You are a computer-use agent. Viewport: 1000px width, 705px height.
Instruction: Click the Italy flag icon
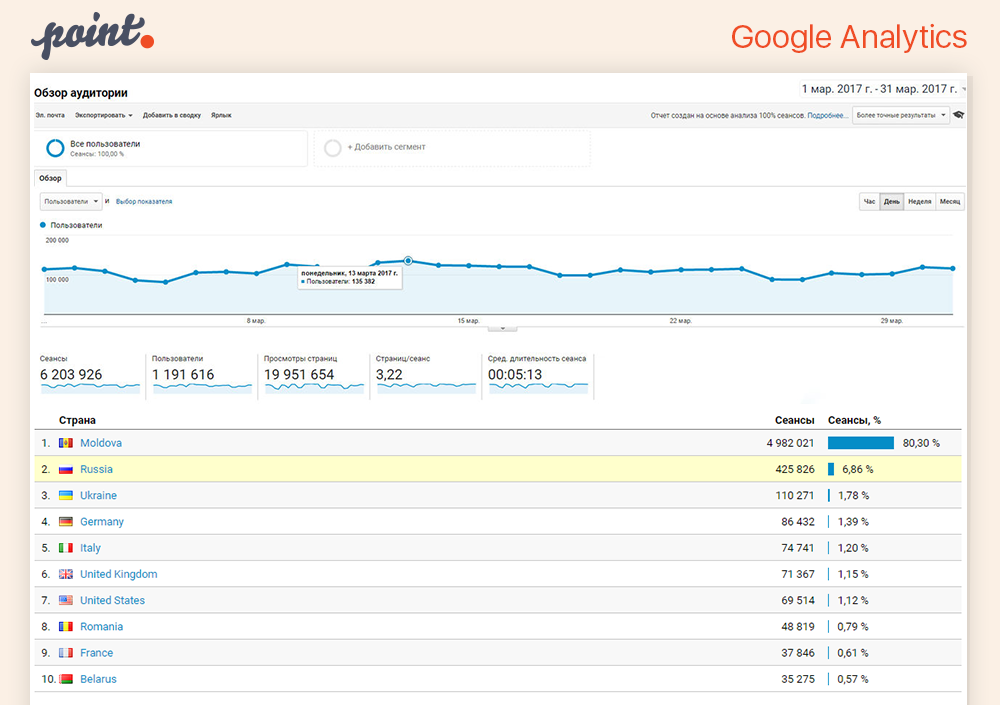tap(66, 547)
